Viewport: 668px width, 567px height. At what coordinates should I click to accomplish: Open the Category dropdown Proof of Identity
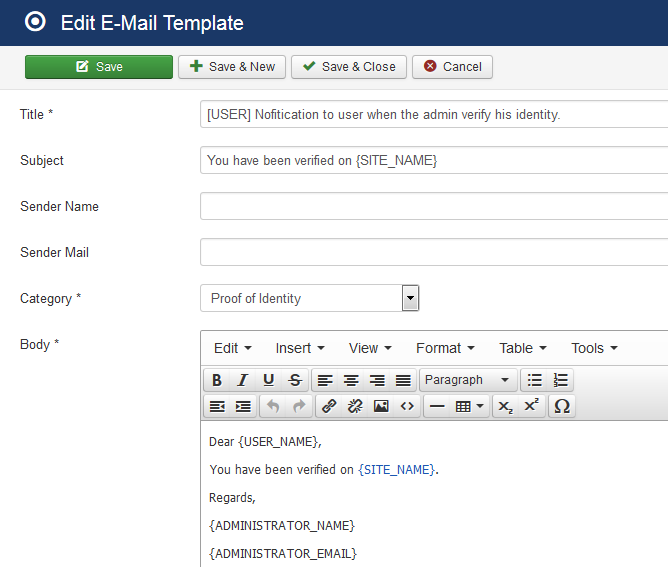(x=310, y=298)
